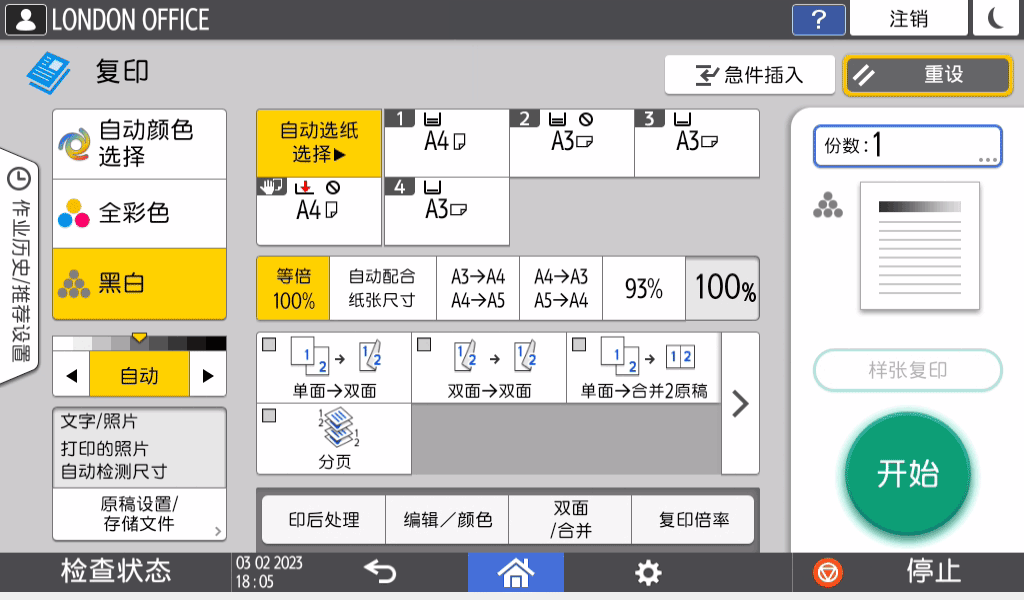Open the home screen icon

(515, 572)
